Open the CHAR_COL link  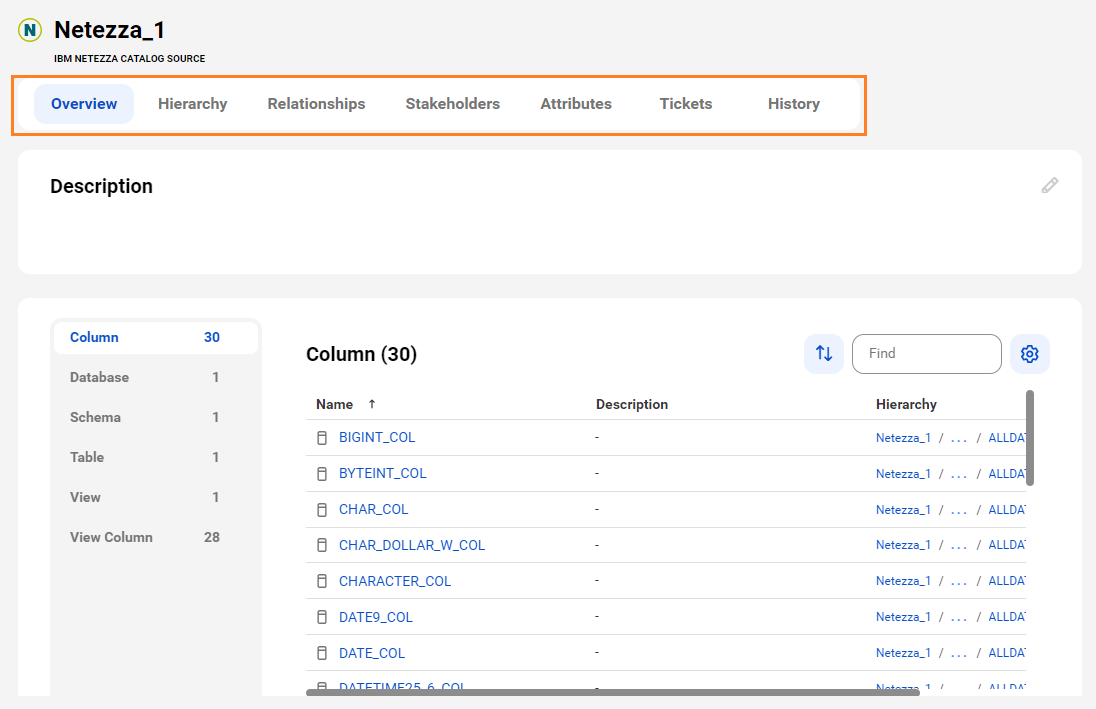[x=373, y=510]
